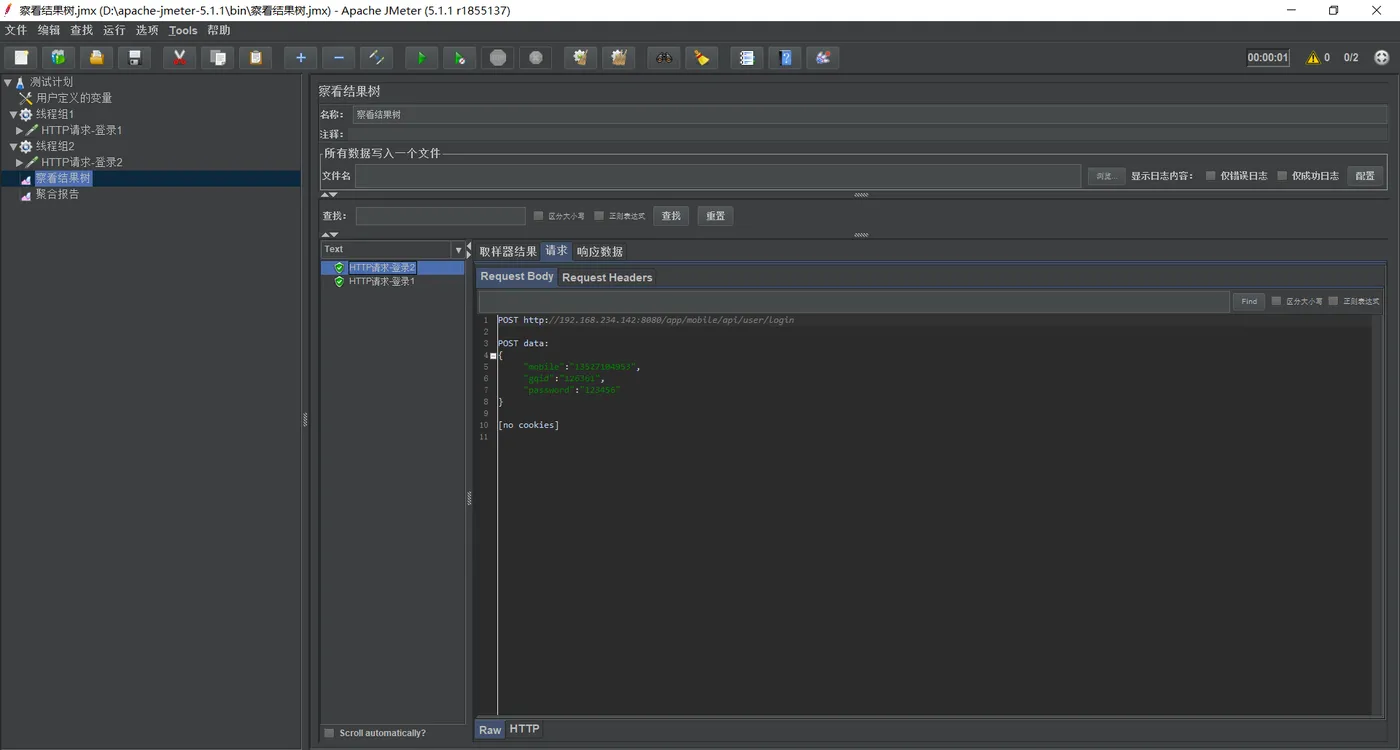Click the 配置 button
This screenshot has height=750, width=1400.
coord(1365,176)
